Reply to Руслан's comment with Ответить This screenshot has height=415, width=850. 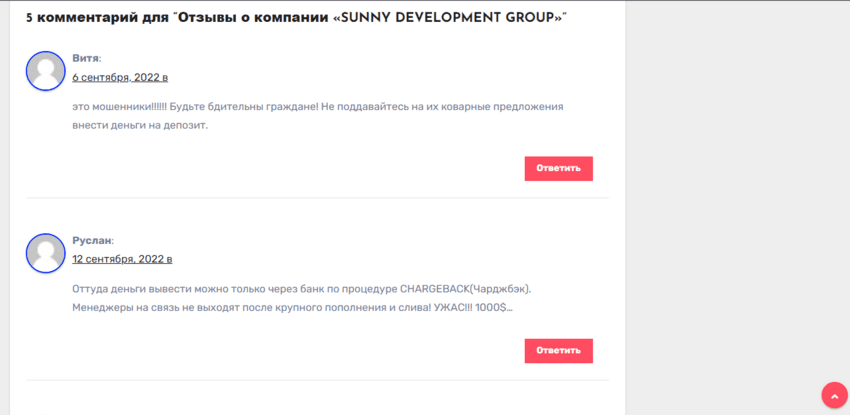(558, 350)
